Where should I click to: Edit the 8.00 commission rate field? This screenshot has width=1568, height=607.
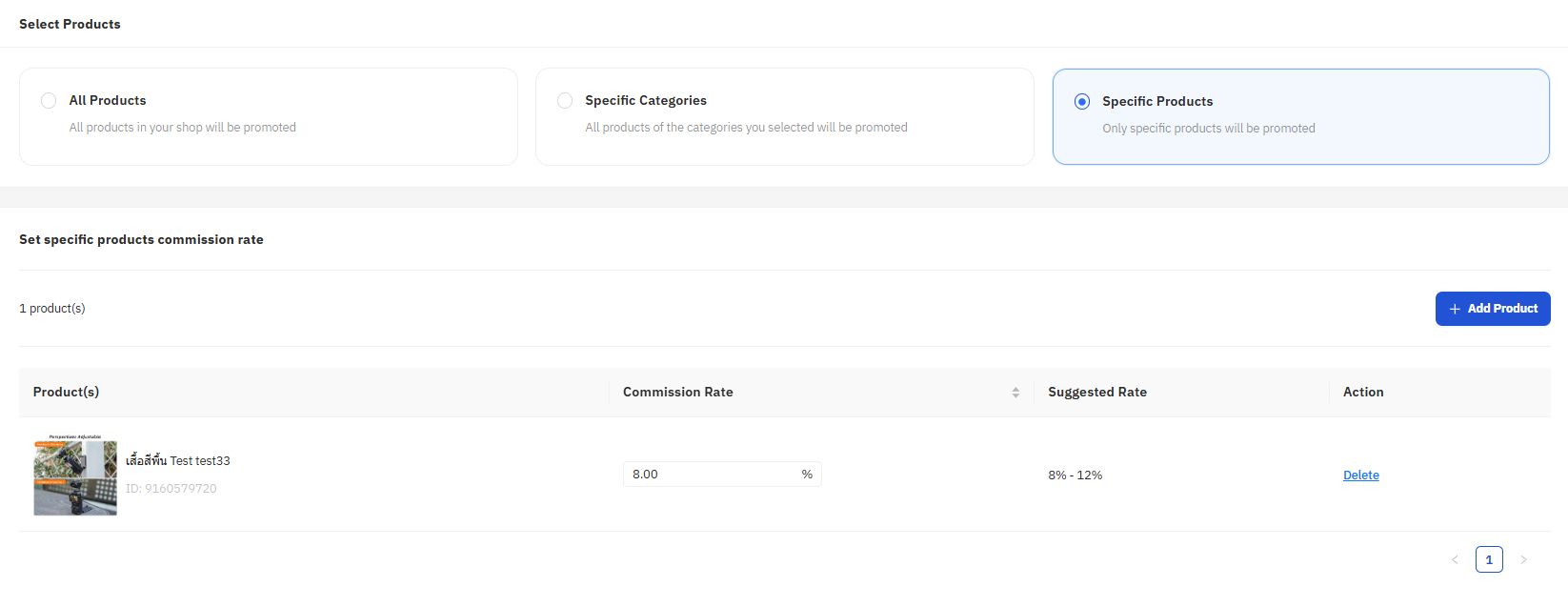click(x=710, y=475)
